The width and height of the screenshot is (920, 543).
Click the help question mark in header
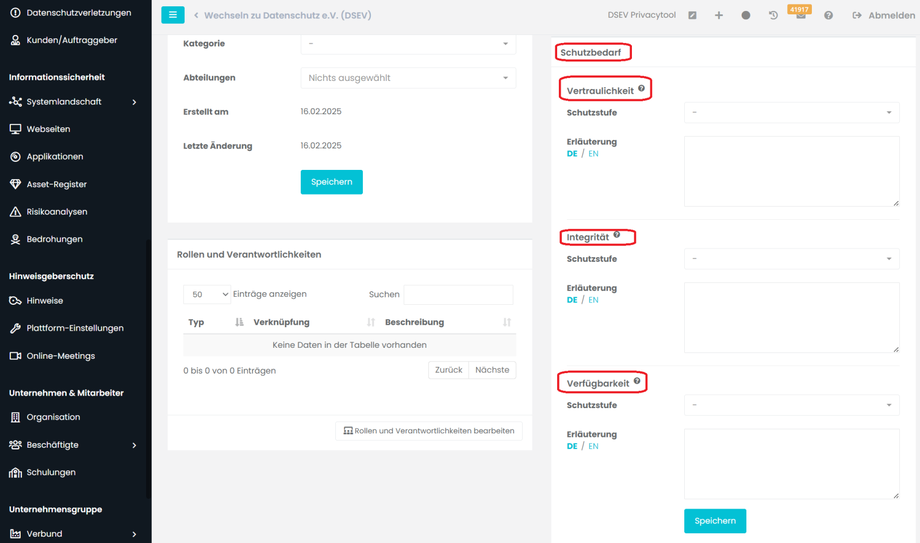828,16
